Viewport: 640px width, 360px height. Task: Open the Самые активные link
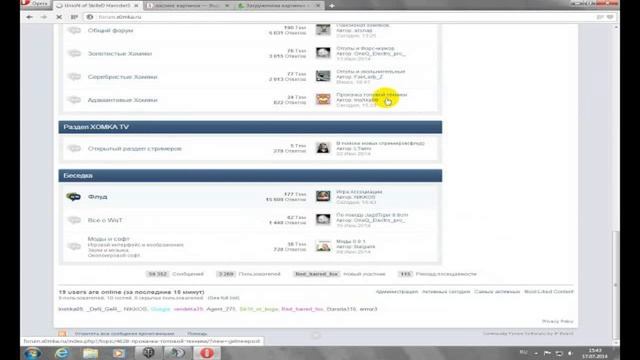coord(497,292)
